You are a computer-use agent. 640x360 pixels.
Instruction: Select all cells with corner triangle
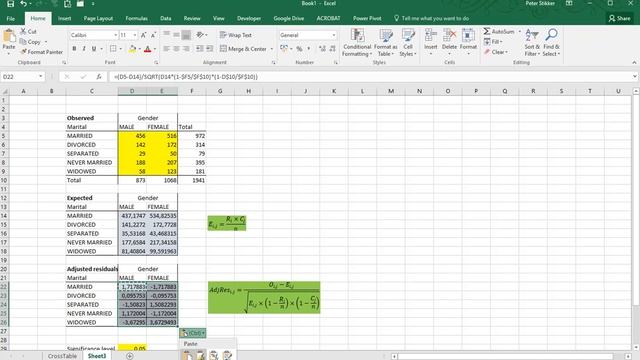[4, 91]
